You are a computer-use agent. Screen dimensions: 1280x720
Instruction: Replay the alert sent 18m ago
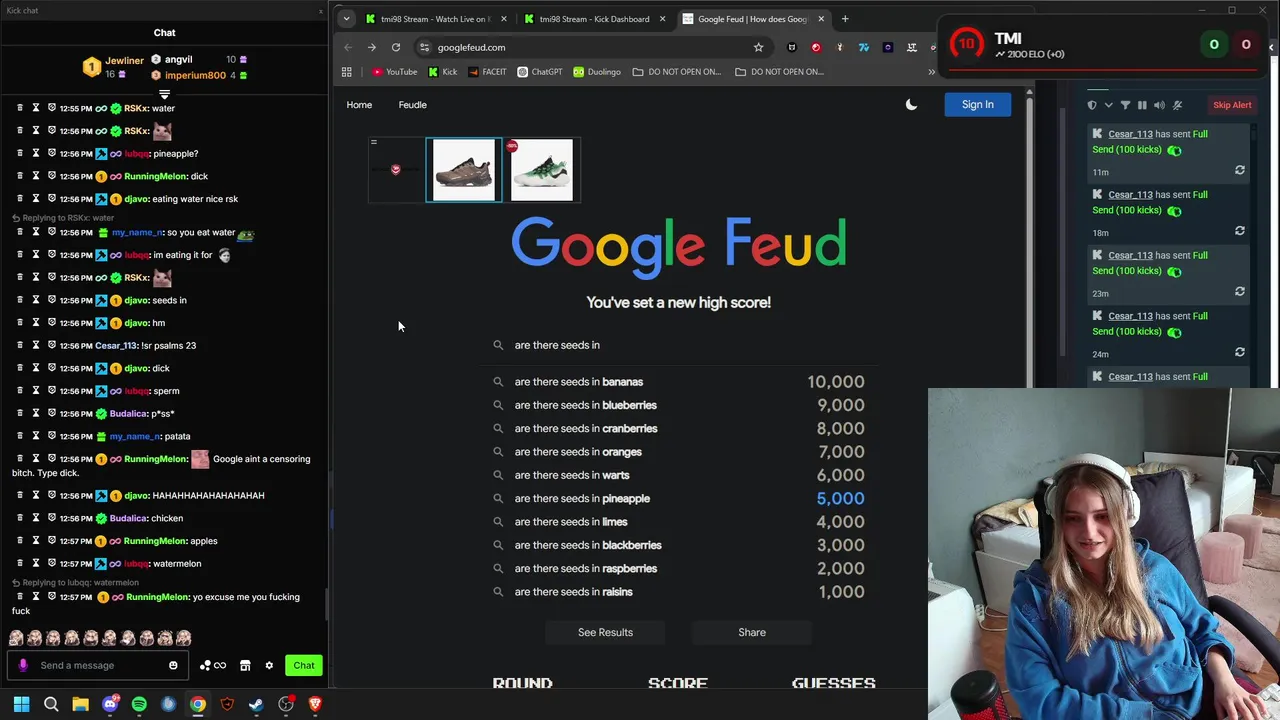[1240, 231]
